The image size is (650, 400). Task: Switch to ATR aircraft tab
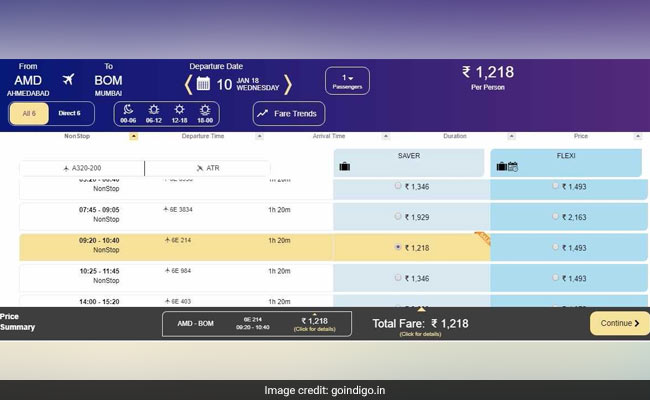pyautogui.click(x=208, y=168)
